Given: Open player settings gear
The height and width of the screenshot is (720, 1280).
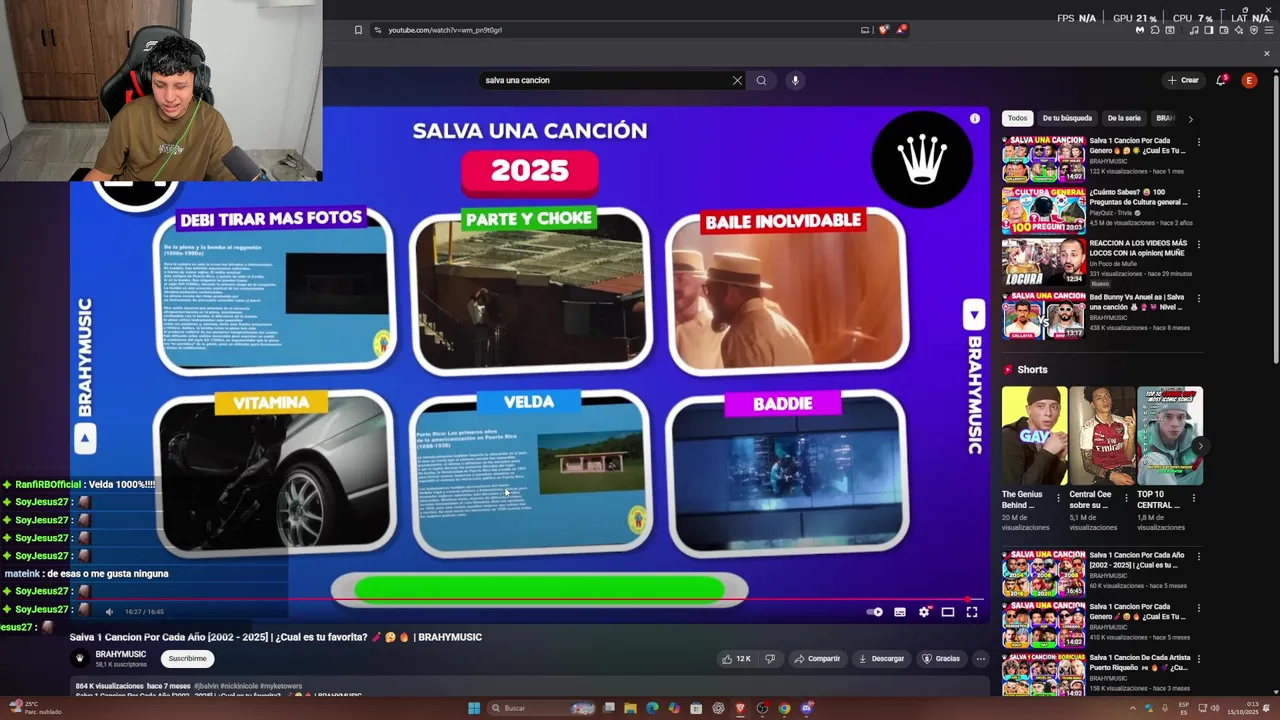Looking at the screenshot, I should pyautogui.click(x=924, y=612).
